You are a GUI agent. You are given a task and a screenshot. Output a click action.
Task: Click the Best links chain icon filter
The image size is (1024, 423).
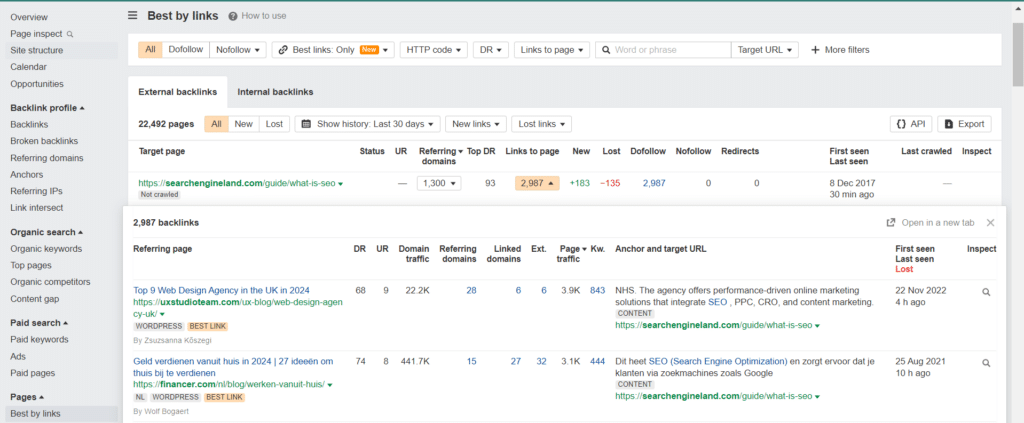pyautogui.click(x=283, y=50)
